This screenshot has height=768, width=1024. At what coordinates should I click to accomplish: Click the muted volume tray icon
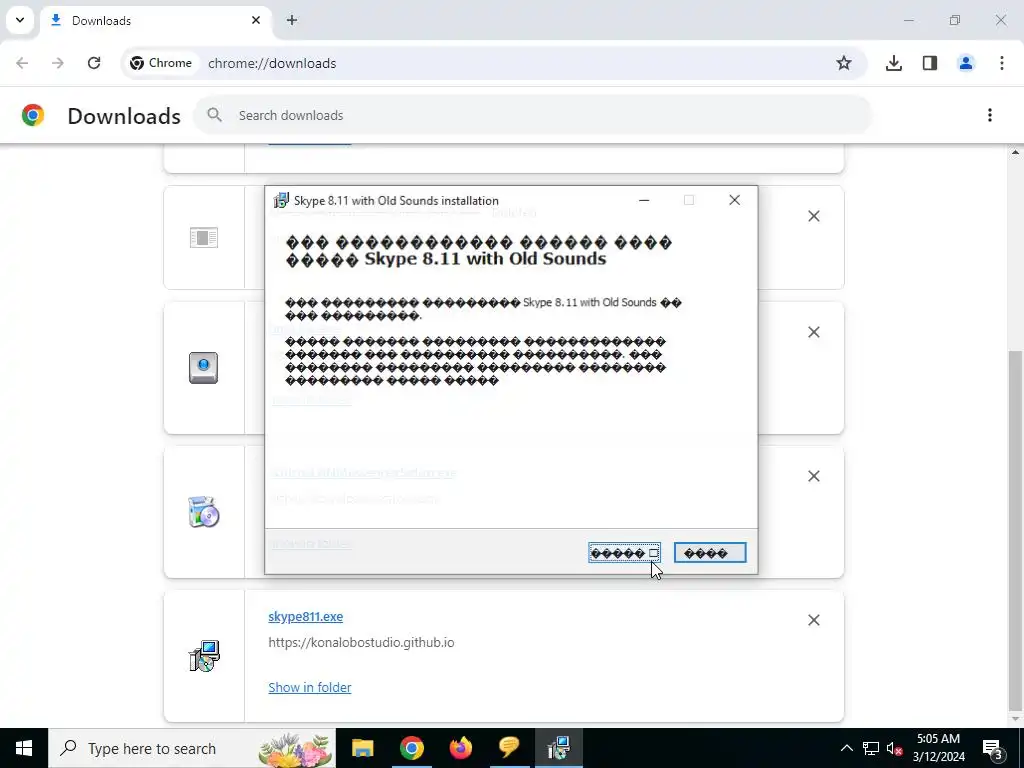click(x=894, y=748)
